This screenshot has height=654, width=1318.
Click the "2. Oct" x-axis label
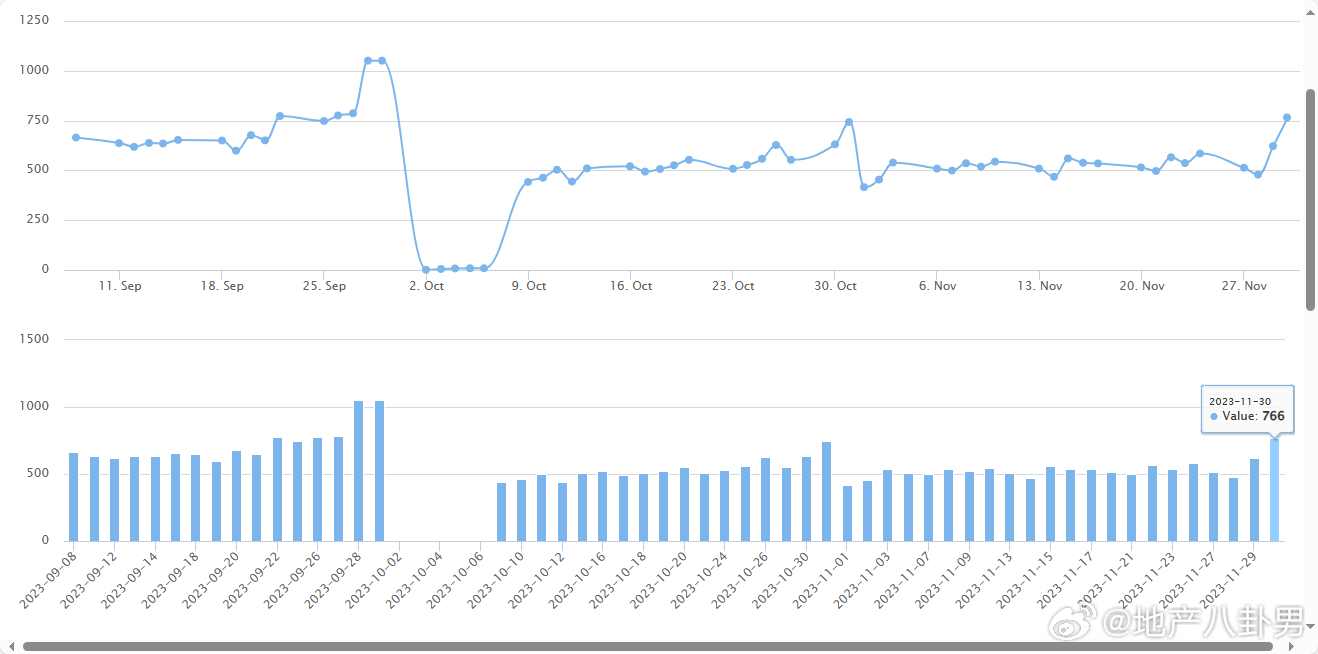click(x=427, y=286)
